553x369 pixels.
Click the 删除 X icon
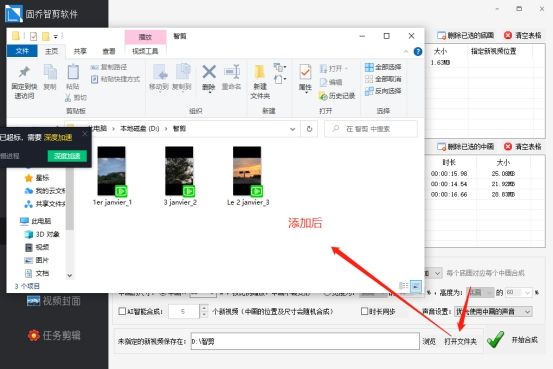pos(209,72)
